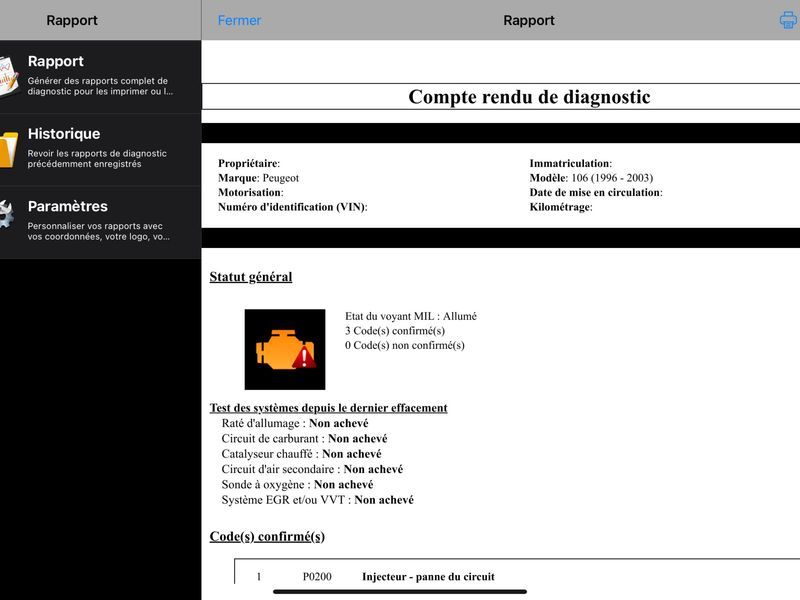Image resolution: width=800 pixels, height=600 pixels.
Task: Click the Marque: Peugeot field
Action: [258, 178]
